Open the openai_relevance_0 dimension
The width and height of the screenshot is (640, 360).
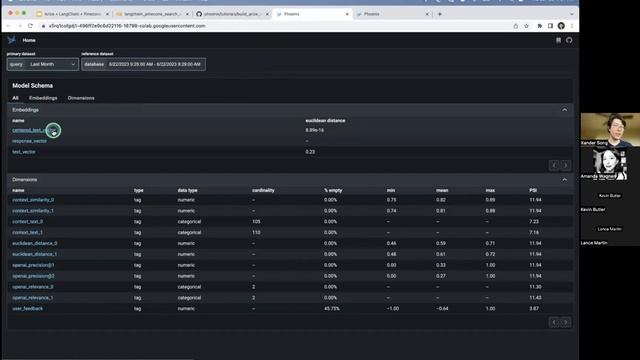tap(33, 287)
